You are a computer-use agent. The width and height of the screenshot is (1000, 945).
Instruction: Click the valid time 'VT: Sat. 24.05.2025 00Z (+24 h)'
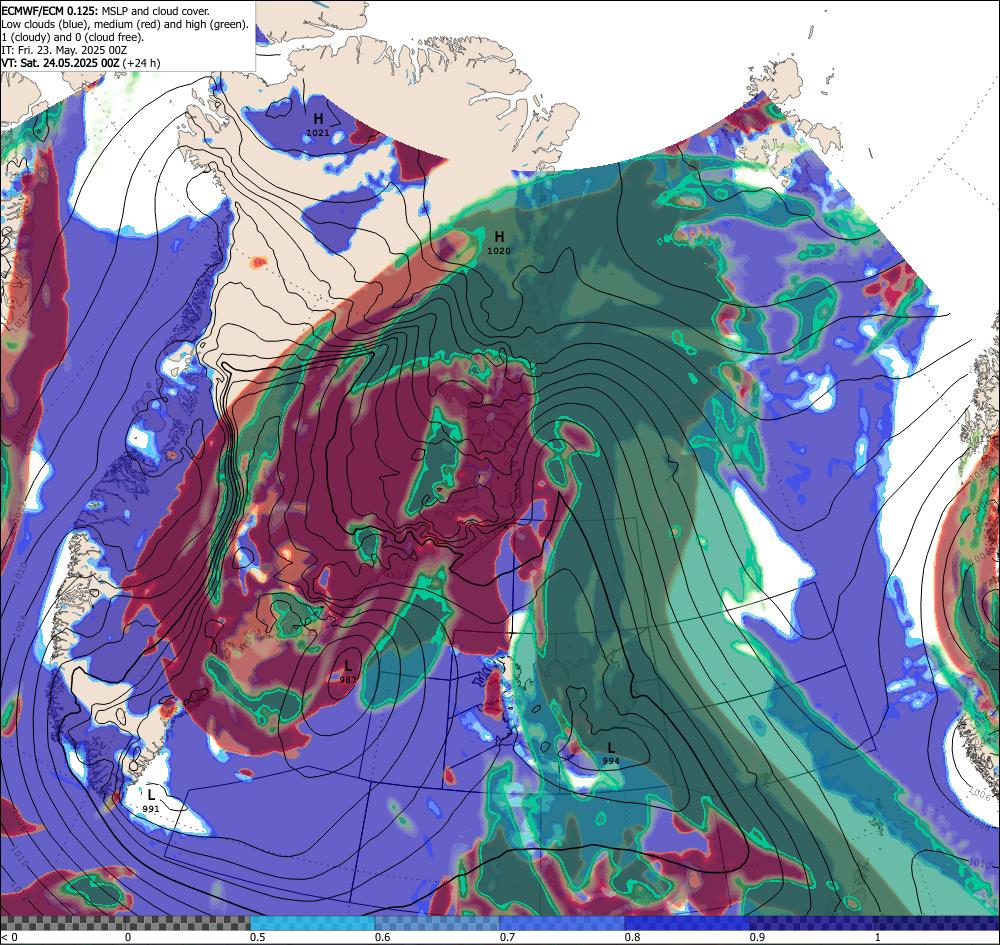tap(81, 62)
